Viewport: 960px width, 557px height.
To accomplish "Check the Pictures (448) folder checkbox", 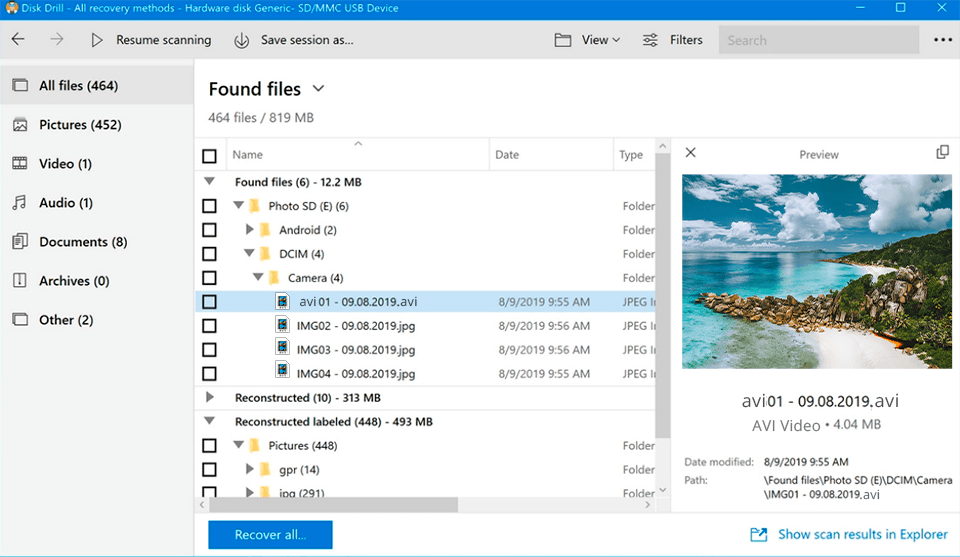I will coord(209,445).
